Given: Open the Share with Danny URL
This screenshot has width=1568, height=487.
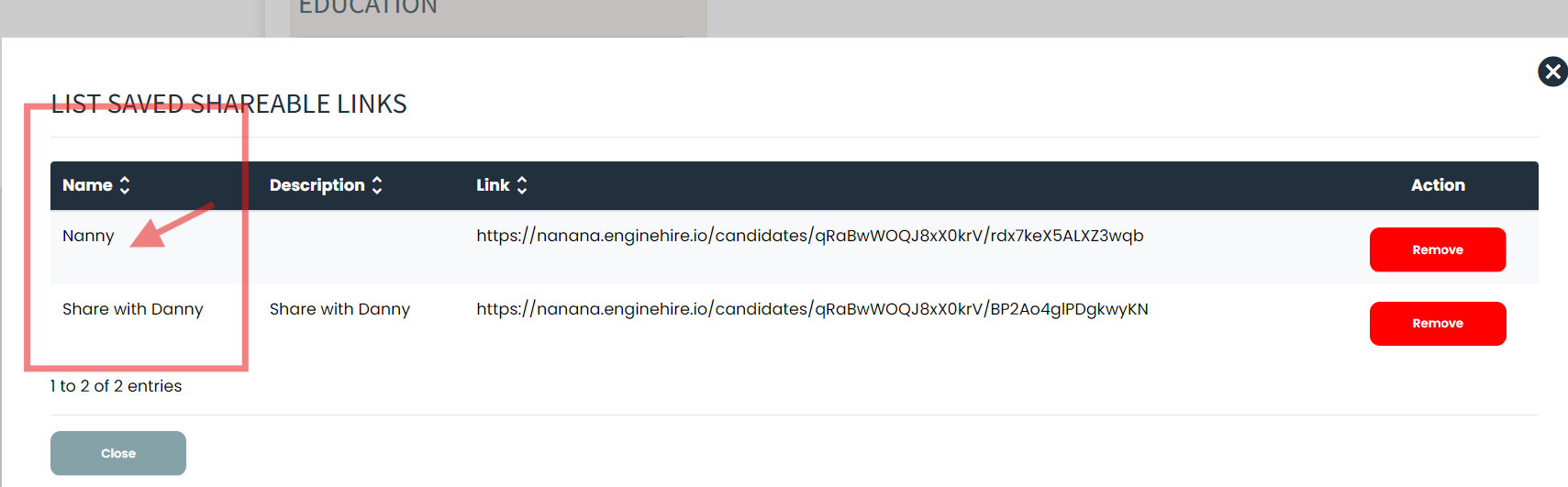Looking at the screenshot, I should (x=812, y=309).
